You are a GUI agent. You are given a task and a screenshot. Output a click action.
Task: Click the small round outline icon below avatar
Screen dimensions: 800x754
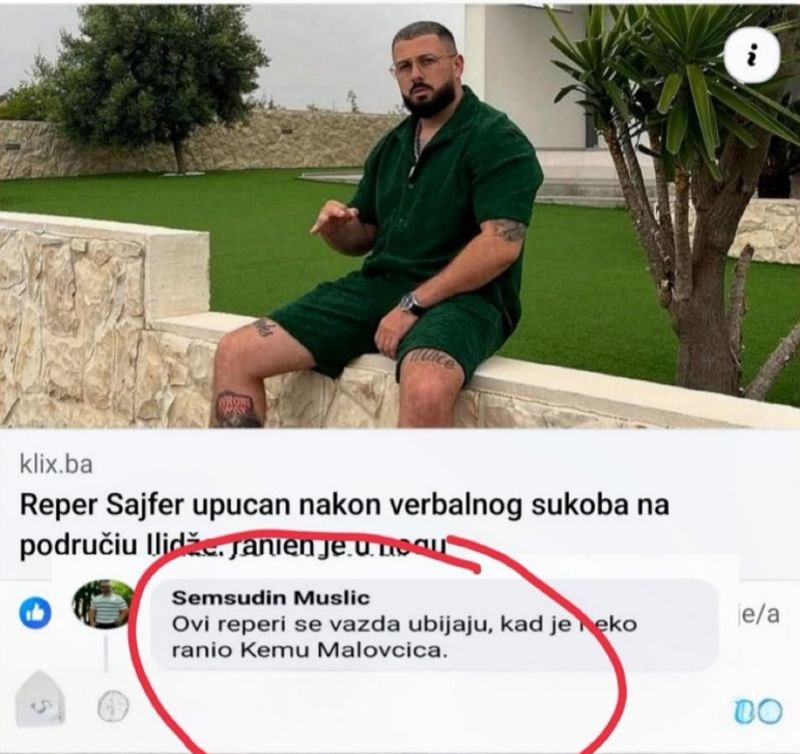(113, 707)
